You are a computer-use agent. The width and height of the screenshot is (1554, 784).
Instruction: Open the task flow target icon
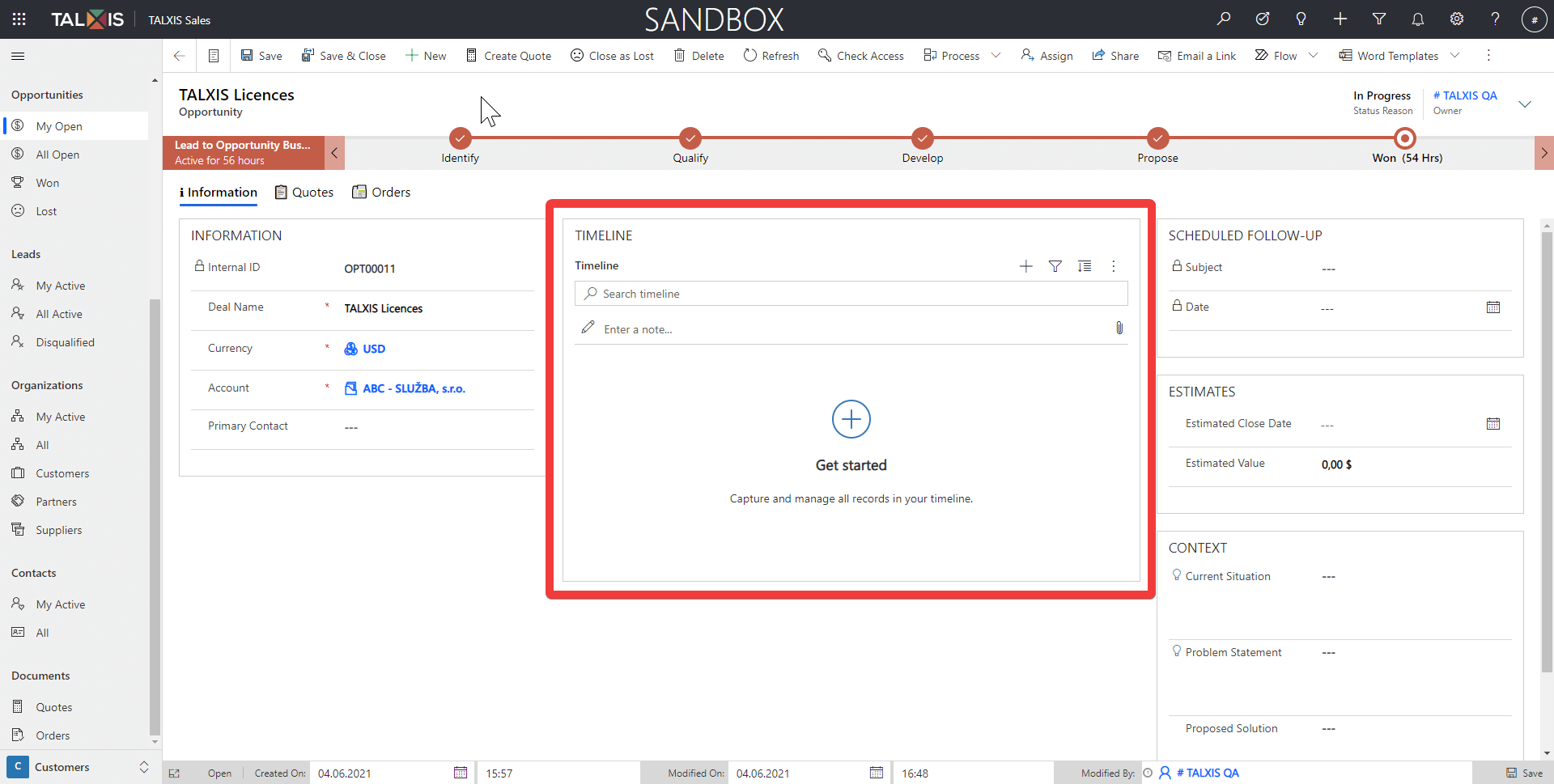click(x=1263, y=19)
